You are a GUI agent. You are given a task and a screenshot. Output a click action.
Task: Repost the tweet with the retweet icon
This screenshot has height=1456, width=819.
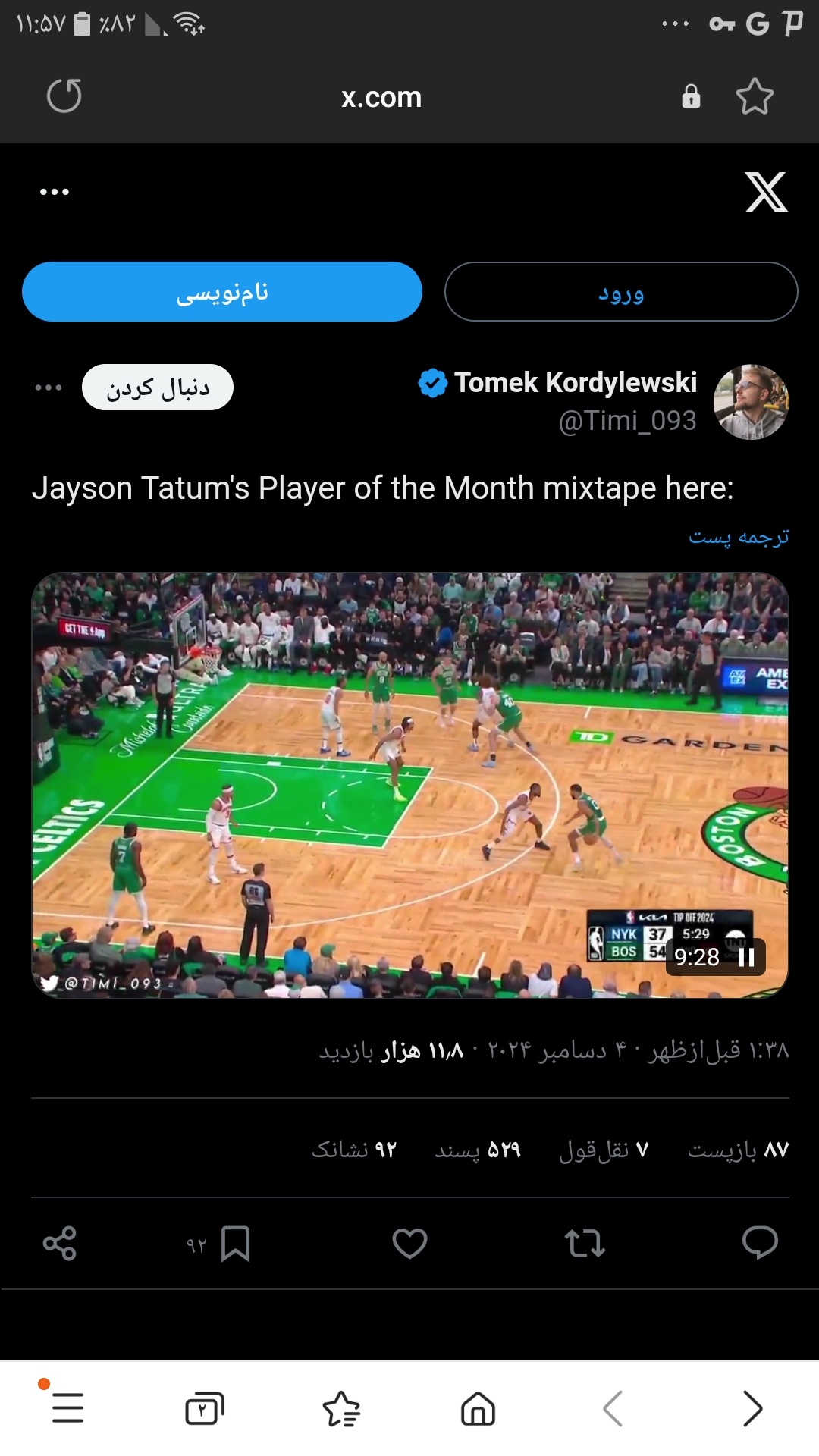click(x=585, y=1243)
